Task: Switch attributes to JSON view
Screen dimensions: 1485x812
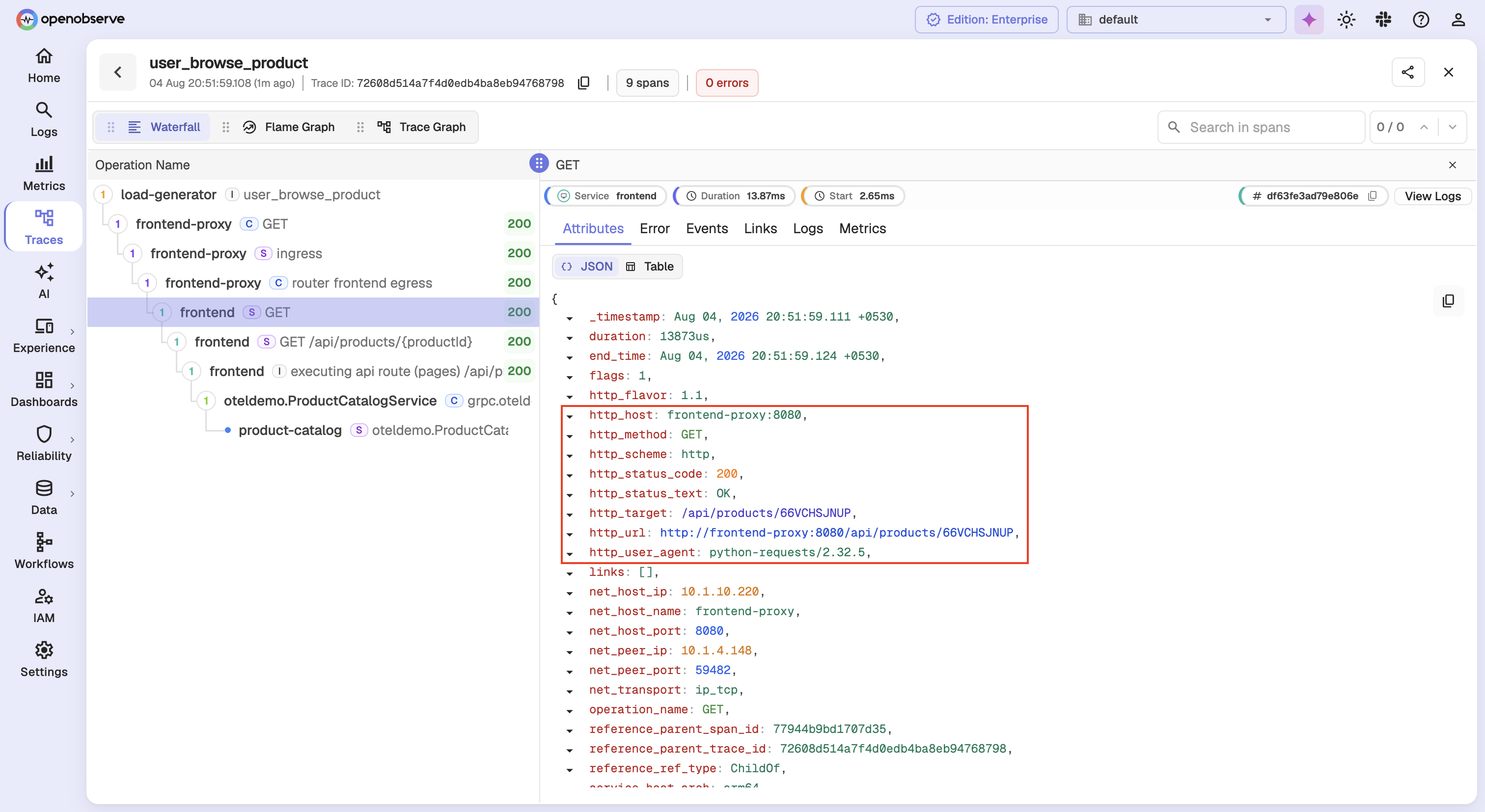Action: pos(587,266)
